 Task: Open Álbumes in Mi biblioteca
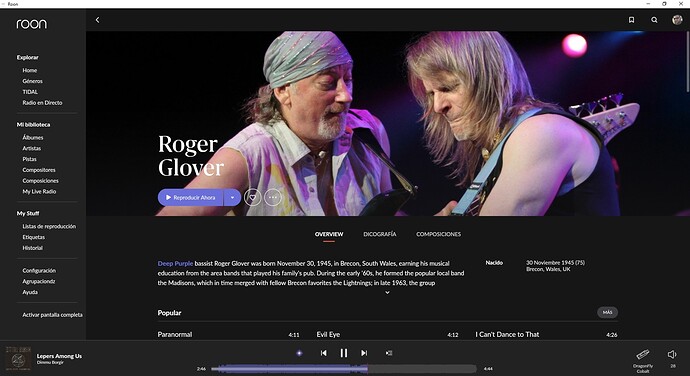[33, 137]
